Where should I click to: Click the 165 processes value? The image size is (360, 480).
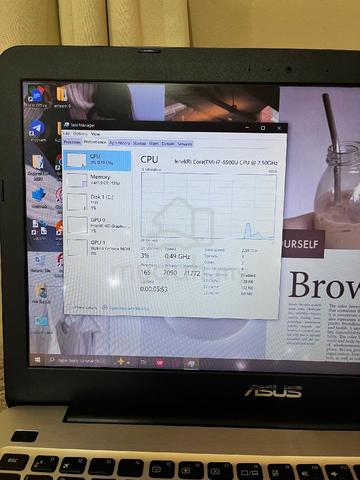pos(146,272)
